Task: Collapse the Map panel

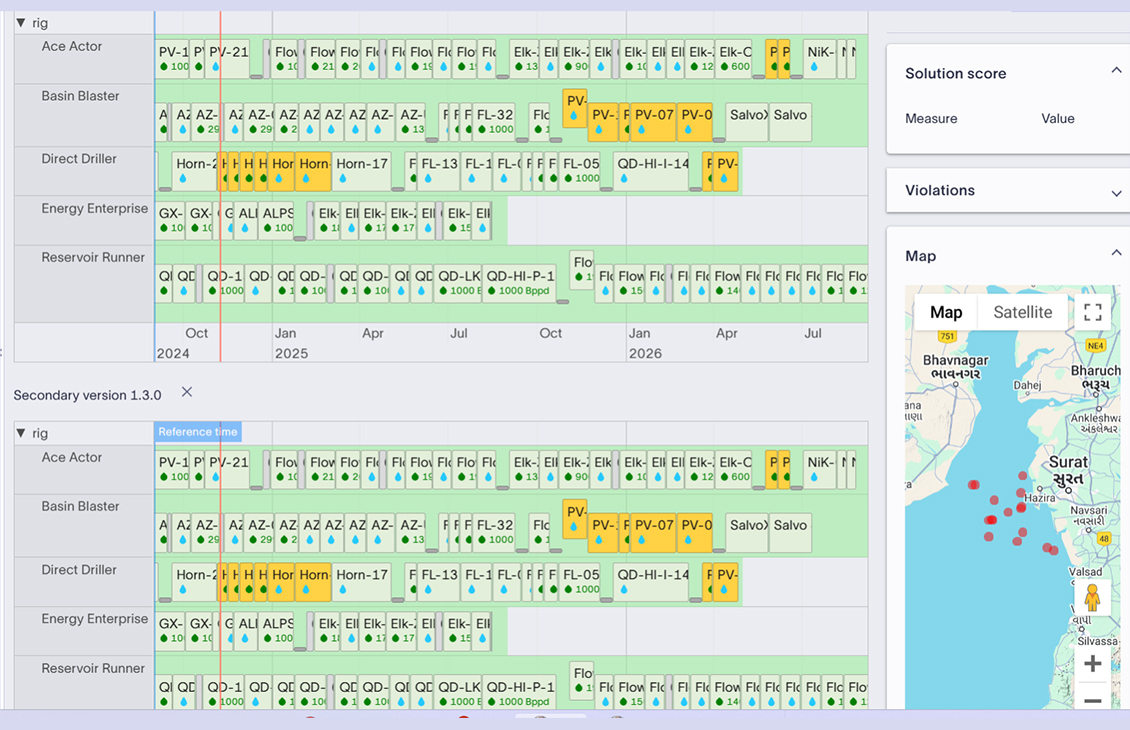Action: (x=1117, y=255)
